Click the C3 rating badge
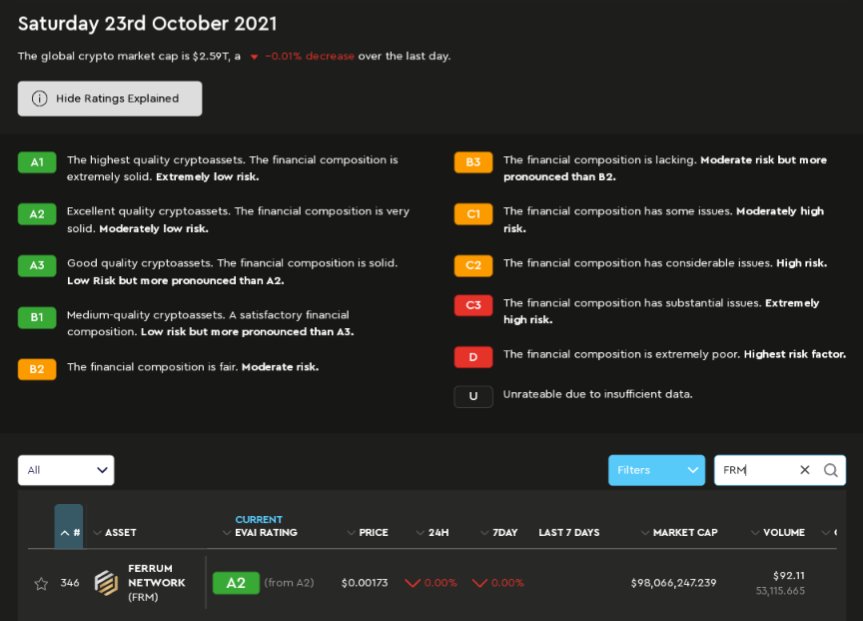Image resolution: width=863 pixels, height=621 pixels. click(x=473, y=305)
